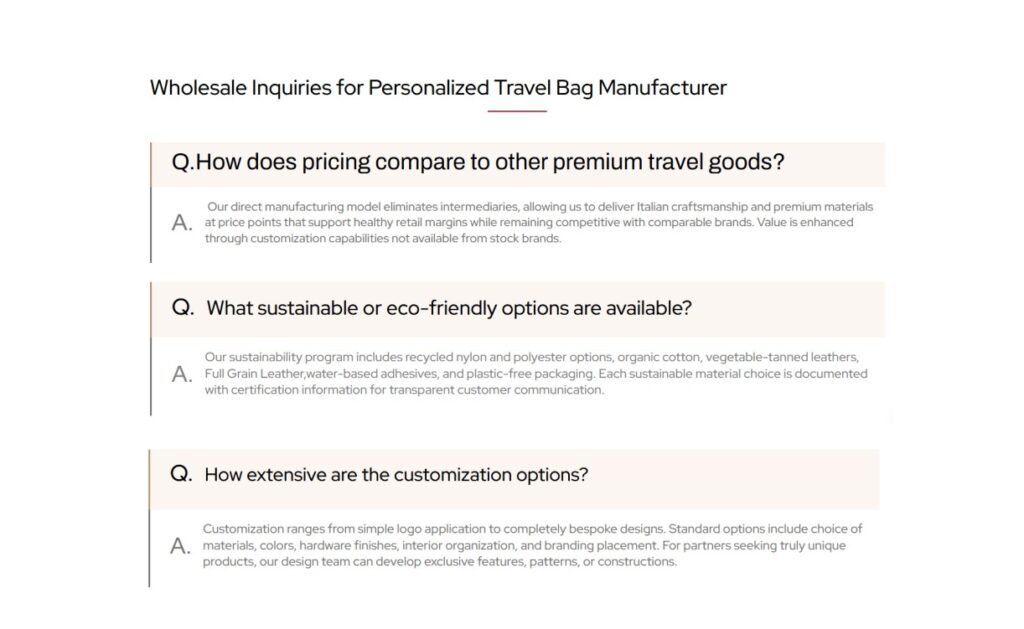Click the Q. marker beside the customization question
1024x629 pixels.
[x=181, y=474]
